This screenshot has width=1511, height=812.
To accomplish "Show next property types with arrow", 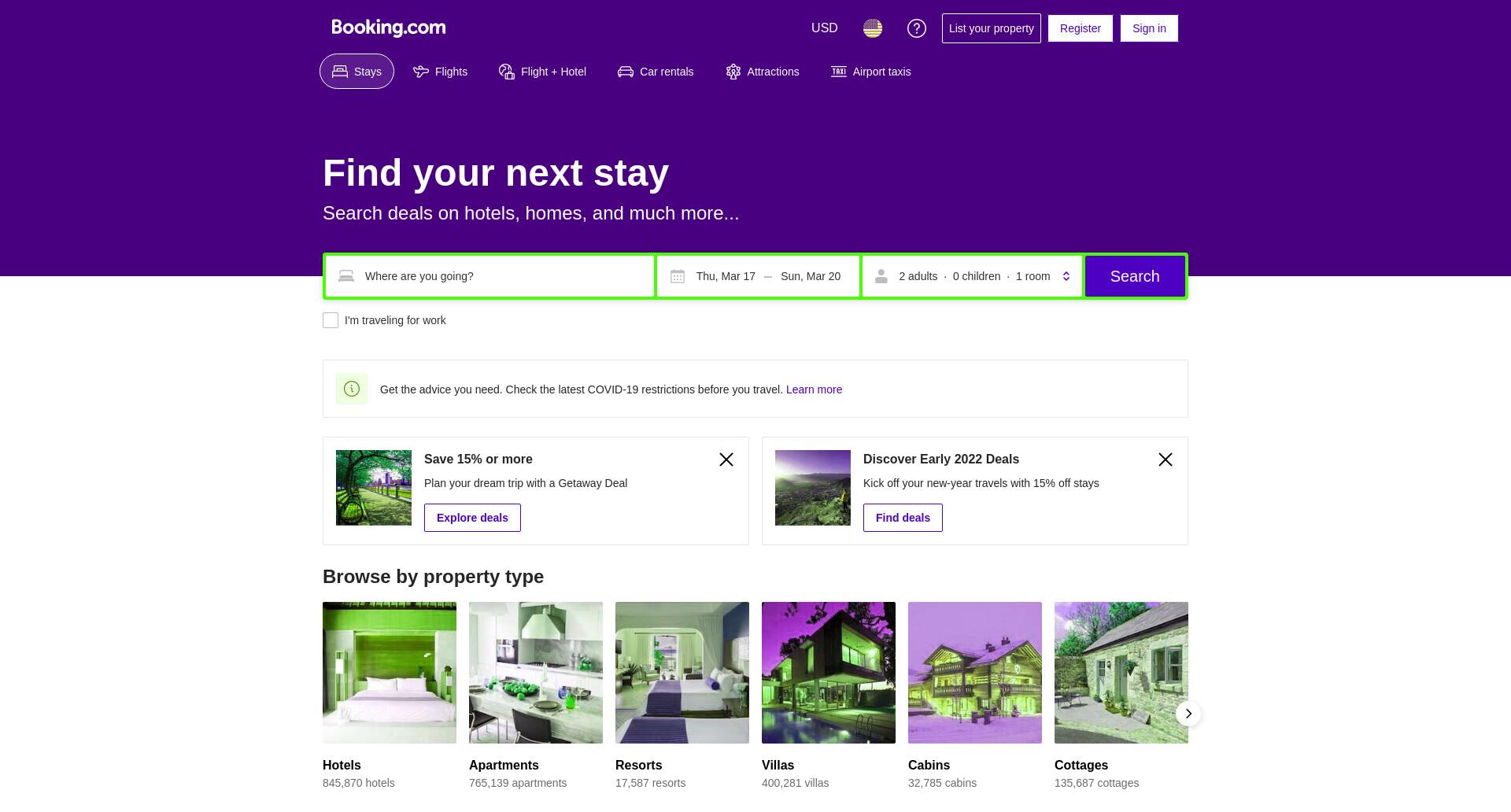I will [1188, 714].
